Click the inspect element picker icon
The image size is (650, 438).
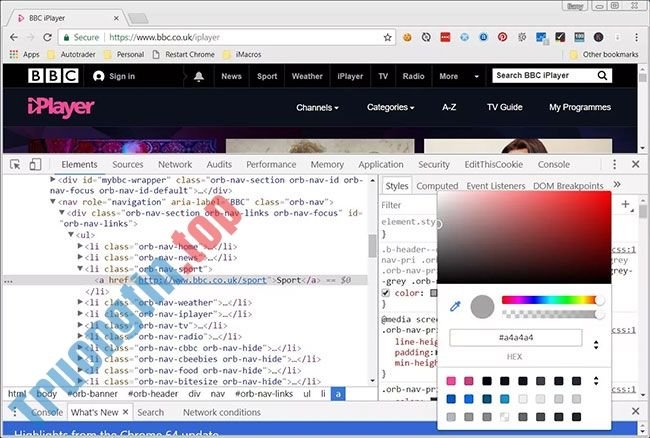(x=16, y=164)
